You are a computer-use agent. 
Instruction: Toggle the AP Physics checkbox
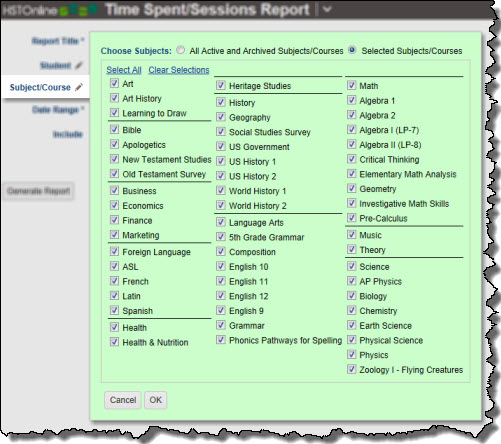tap(351, 281)
